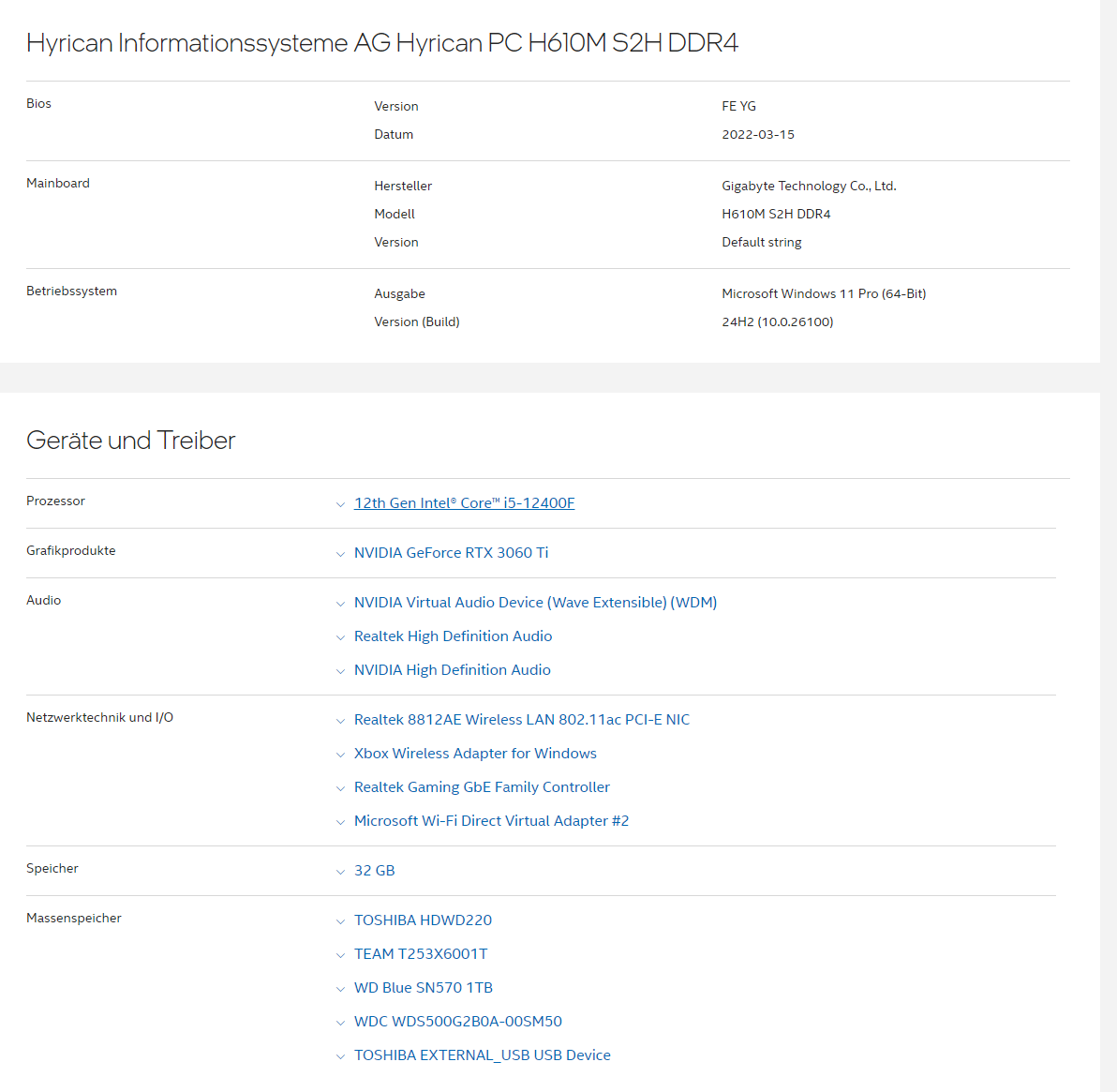
Task: Click mainboard model value H610M S2H DDR4
Action: coord(776,214)
